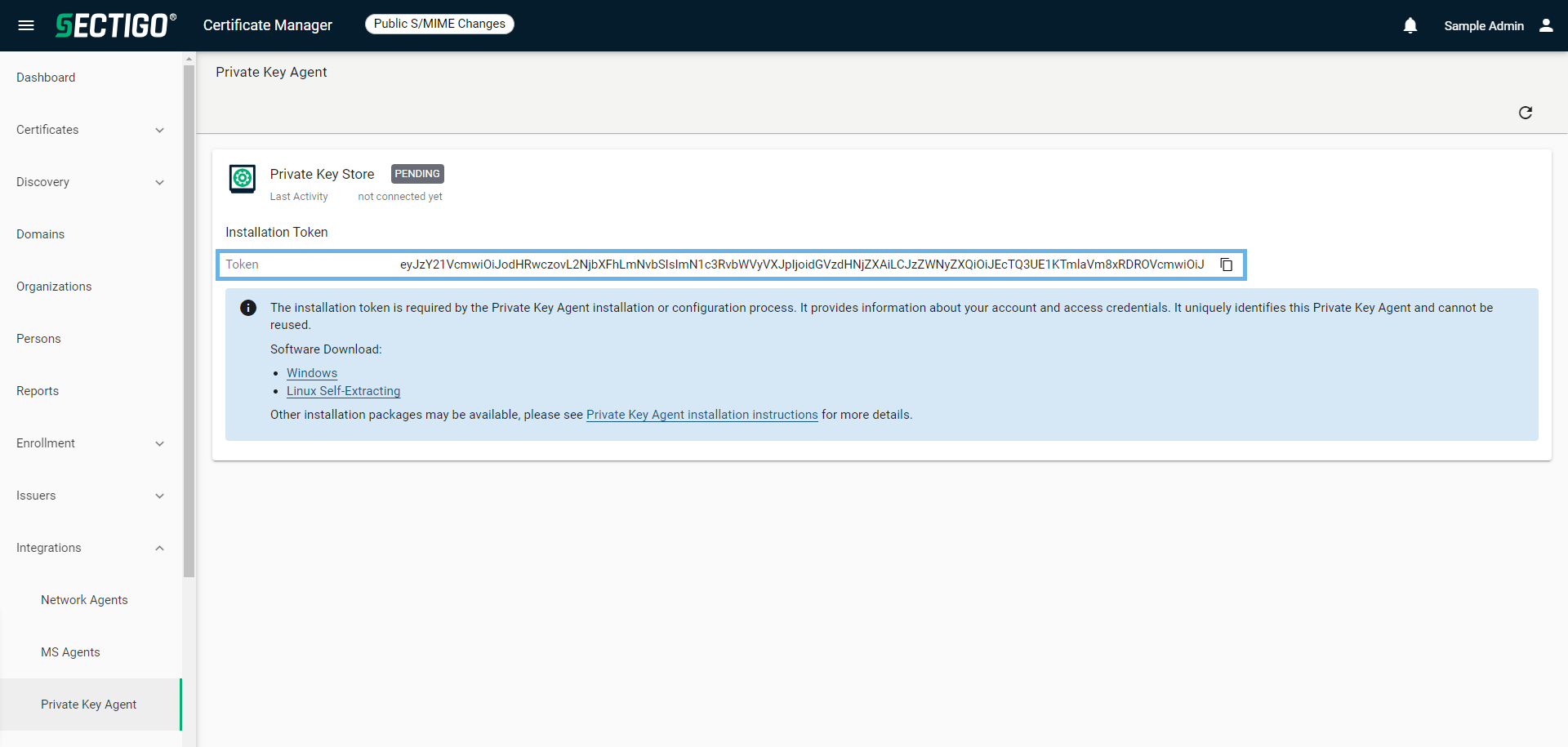The height and width of the screenshot is (747, 1568).
Task: Click the PENDING status badge
Action: [417, 174]
